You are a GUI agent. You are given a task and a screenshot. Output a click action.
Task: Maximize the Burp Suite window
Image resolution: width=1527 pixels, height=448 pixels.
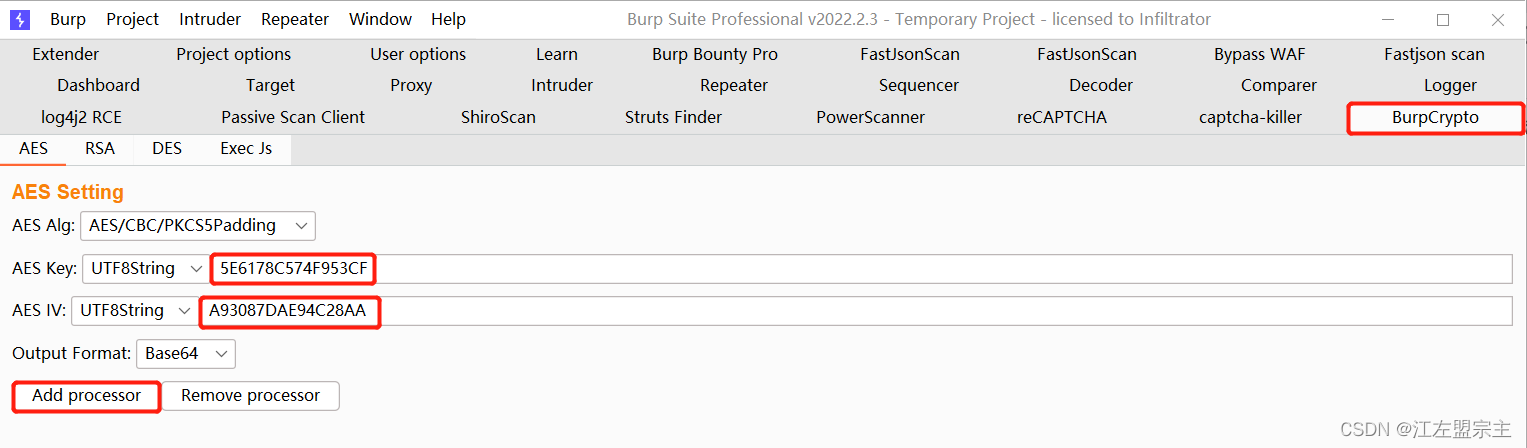click(1443, 19)
